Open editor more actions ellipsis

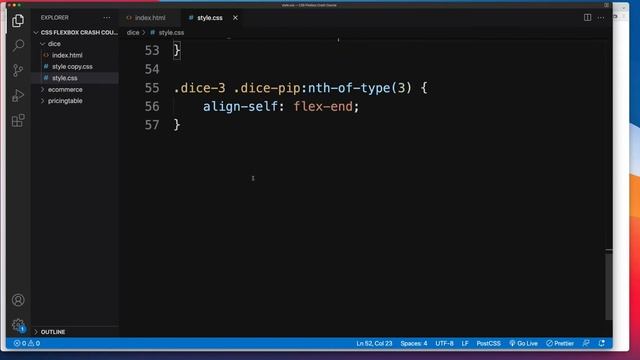click(x=601, y=18)
